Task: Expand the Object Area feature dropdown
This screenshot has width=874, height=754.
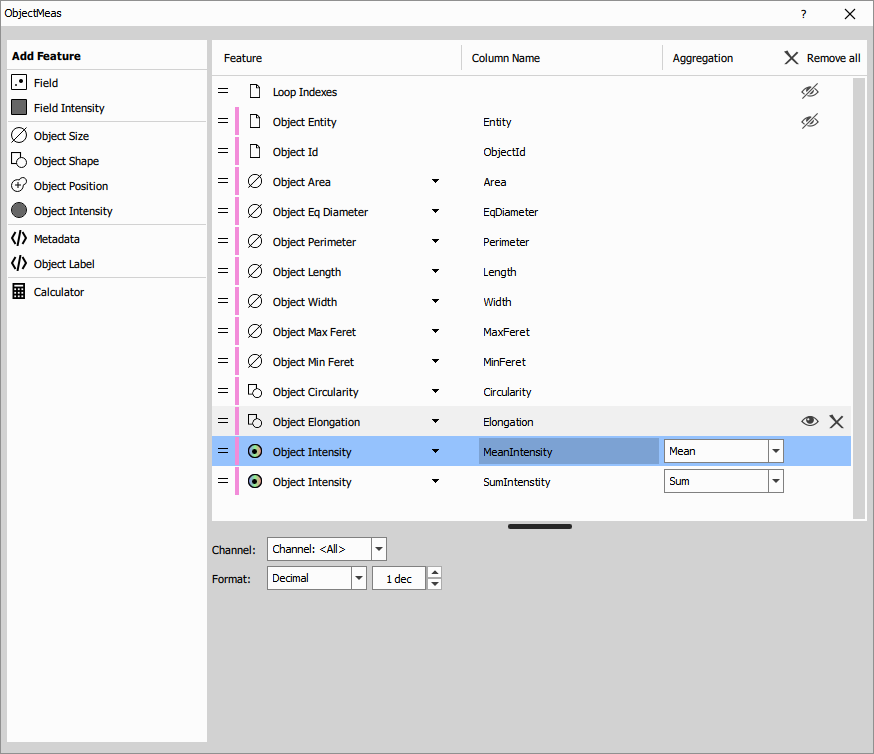Action: [435, 181]
